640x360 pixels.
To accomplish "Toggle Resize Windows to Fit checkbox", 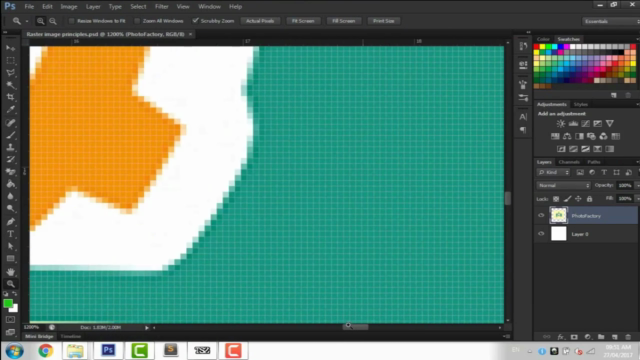I will point(71,21).
